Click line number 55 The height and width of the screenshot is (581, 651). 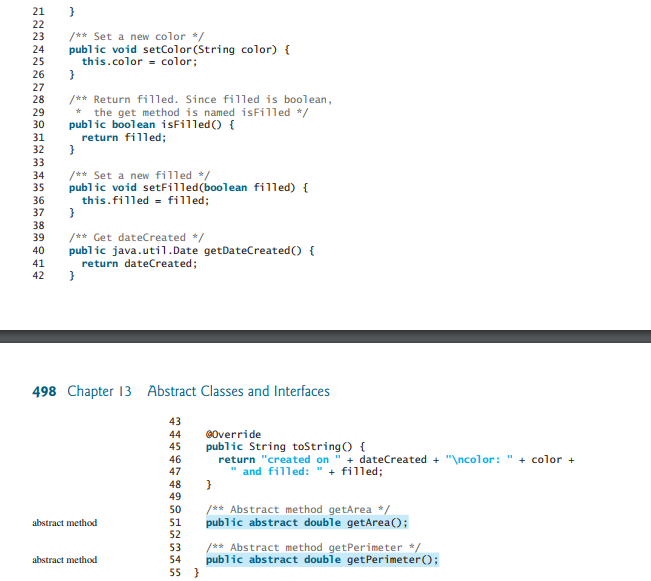175,573
